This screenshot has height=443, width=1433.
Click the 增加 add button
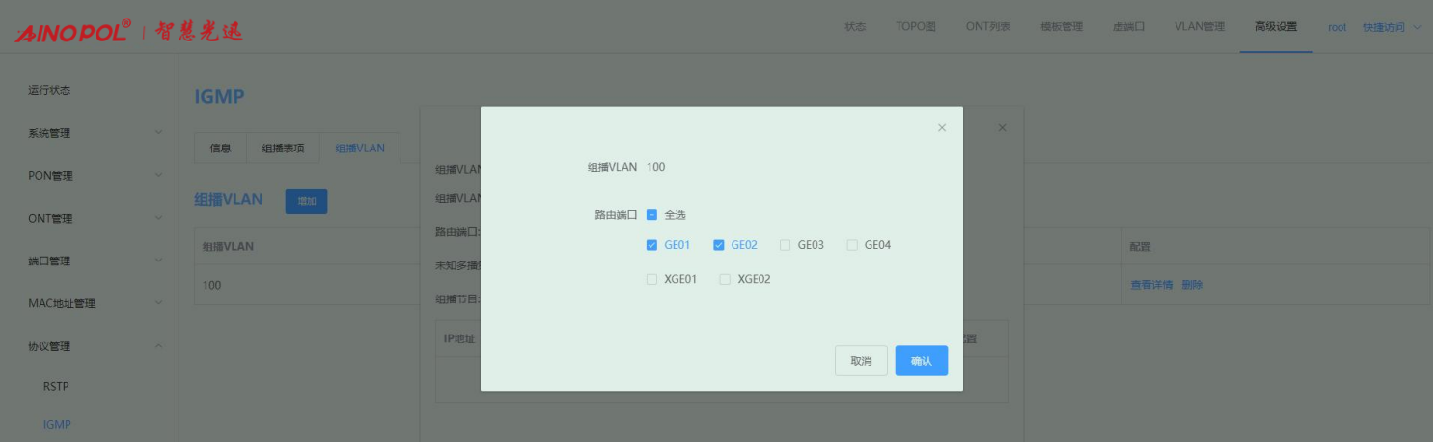click(306, 201)
